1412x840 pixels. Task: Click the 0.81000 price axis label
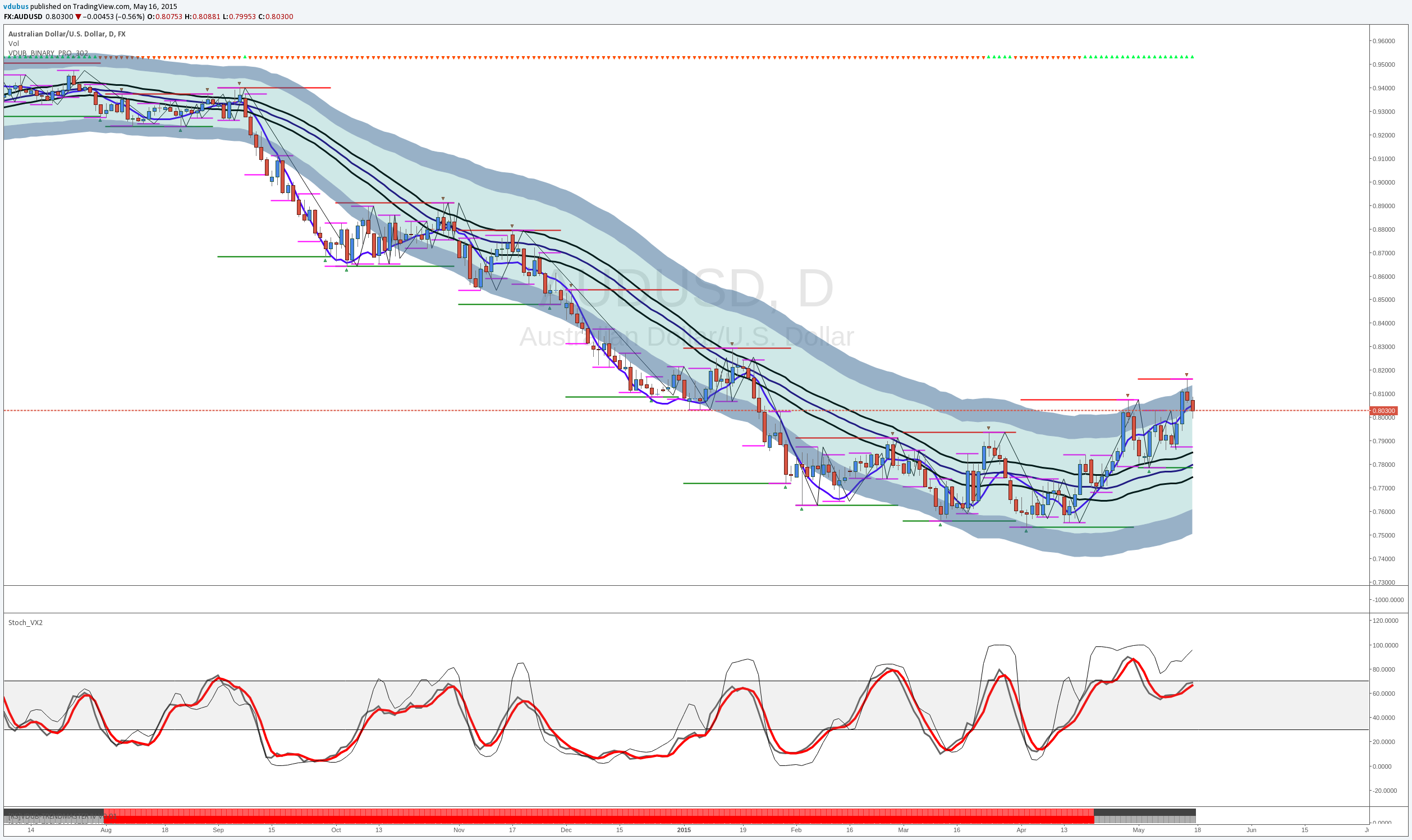pyautogui.click(x=1384, y=394)
